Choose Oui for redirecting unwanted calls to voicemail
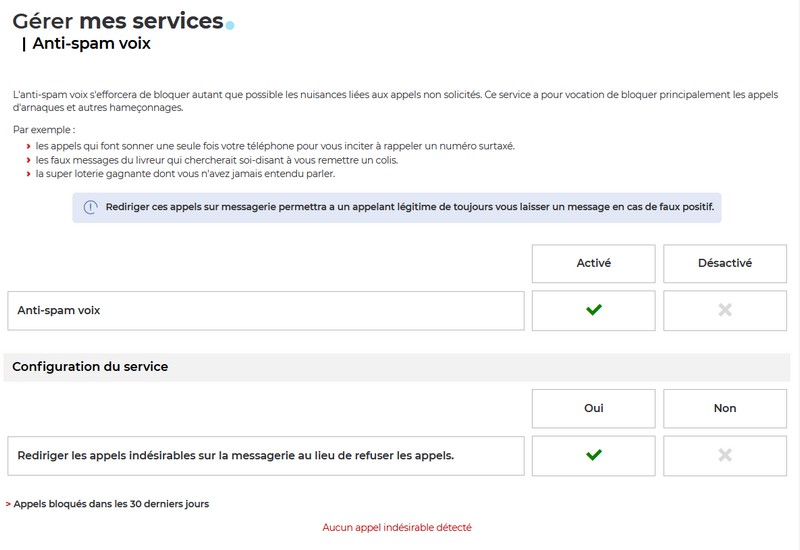The image size is (800, 550). point(593,455)
